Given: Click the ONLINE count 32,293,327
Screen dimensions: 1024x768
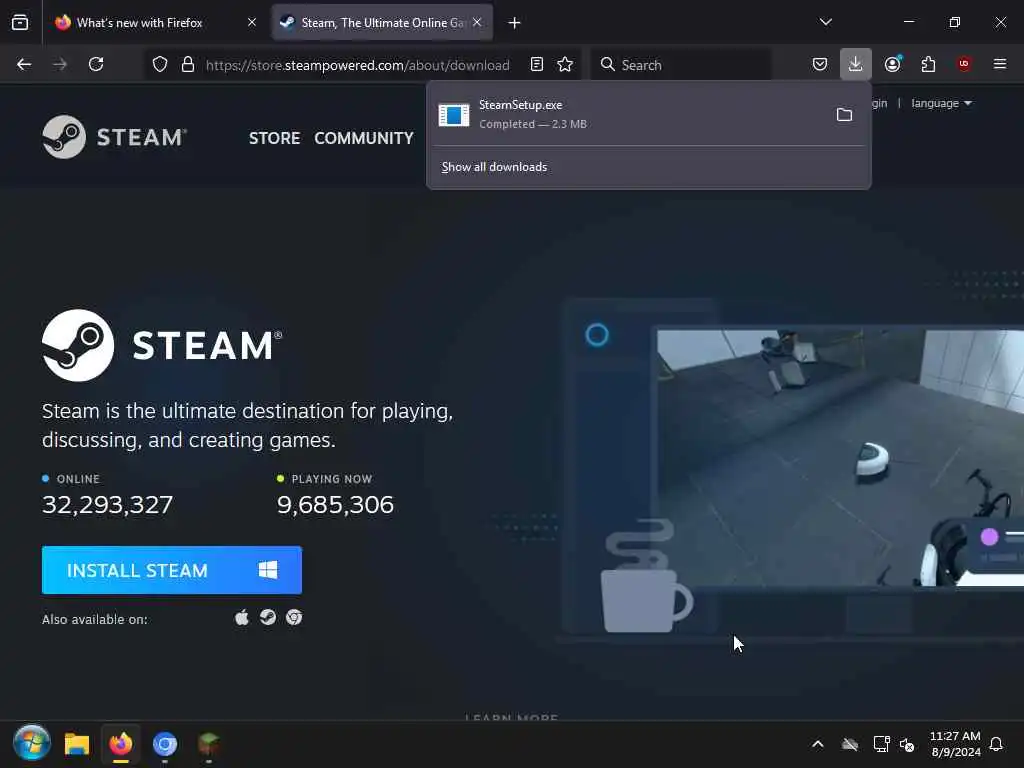Looking at the screenshot, I should tap(108, 505).
